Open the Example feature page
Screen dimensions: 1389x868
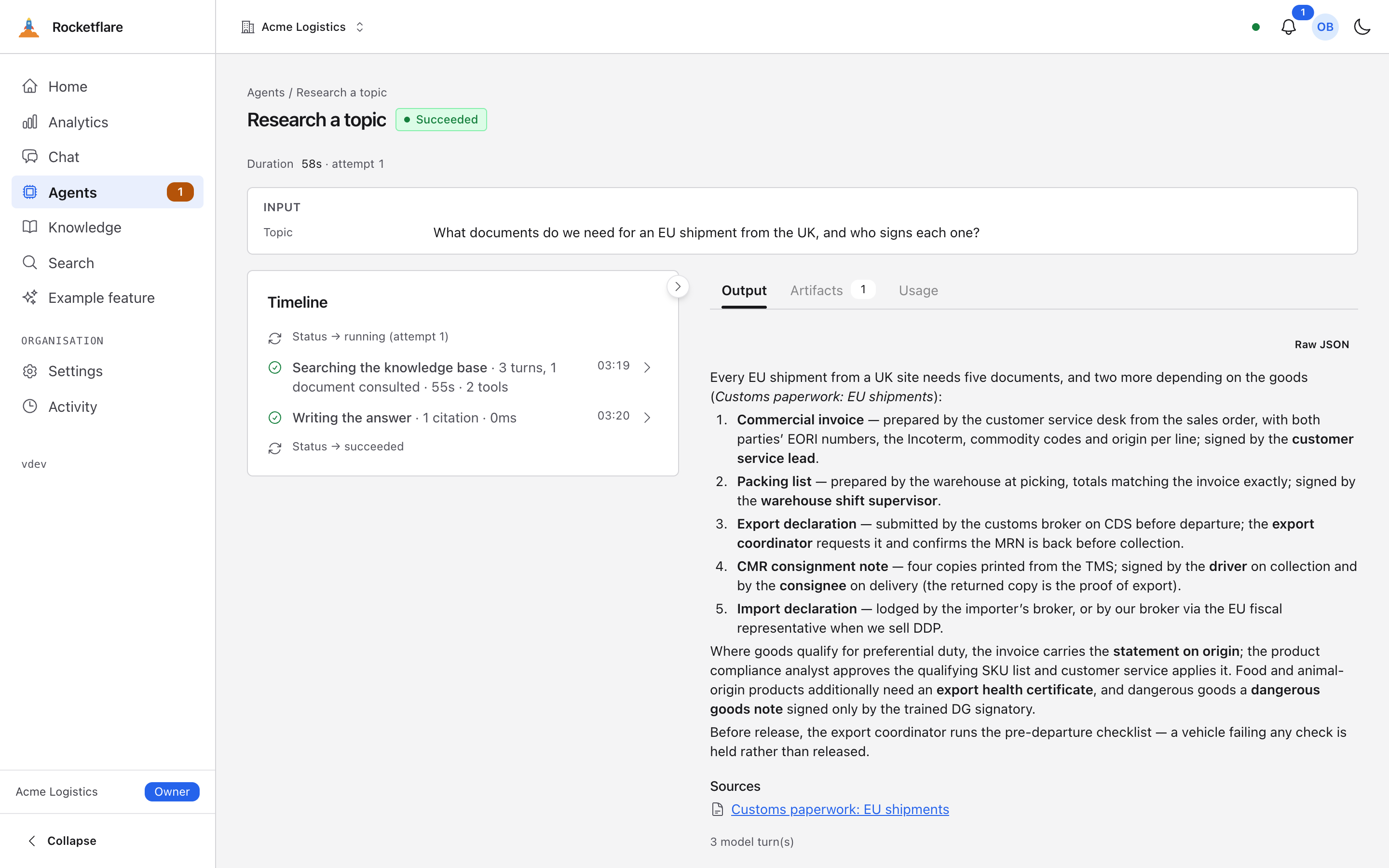click(108, 298)
